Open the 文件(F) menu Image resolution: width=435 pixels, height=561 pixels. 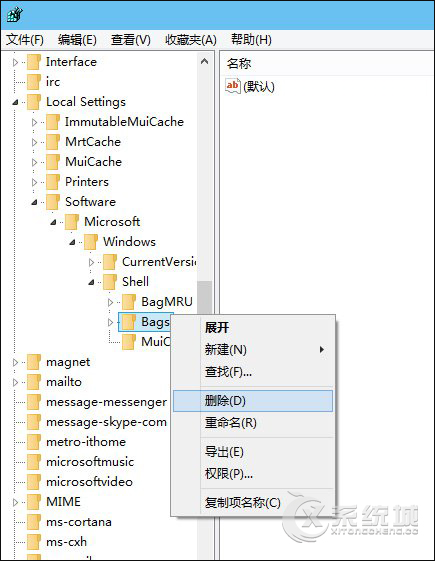(25, 39)
